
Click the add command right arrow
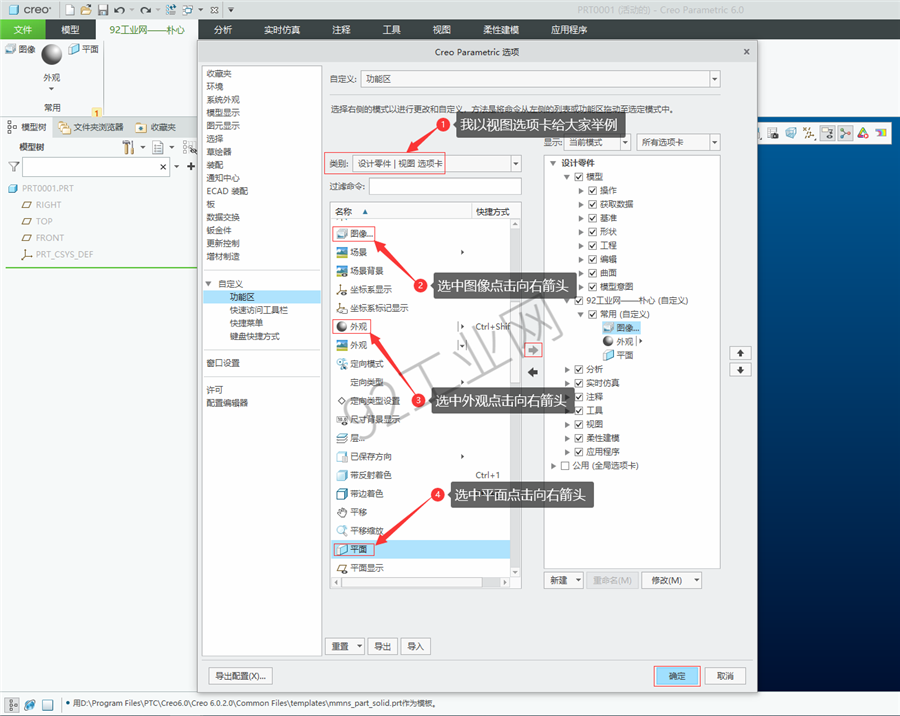[533, 350]
